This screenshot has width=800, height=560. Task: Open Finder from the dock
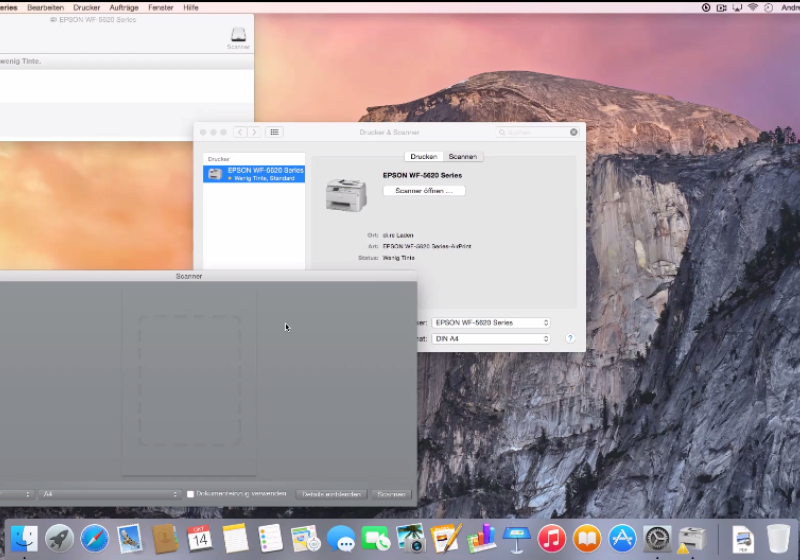24,538
